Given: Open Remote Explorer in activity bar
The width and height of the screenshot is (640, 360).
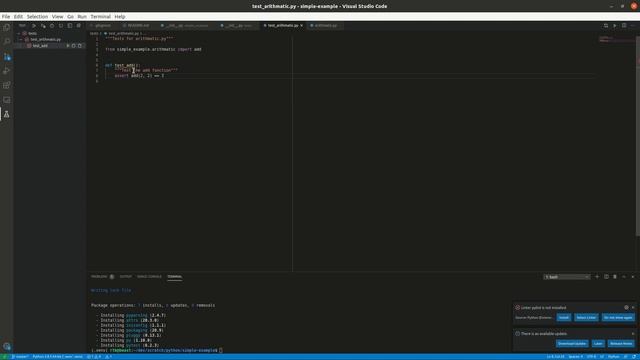Looking at the screenshot, I should (7, 100).
